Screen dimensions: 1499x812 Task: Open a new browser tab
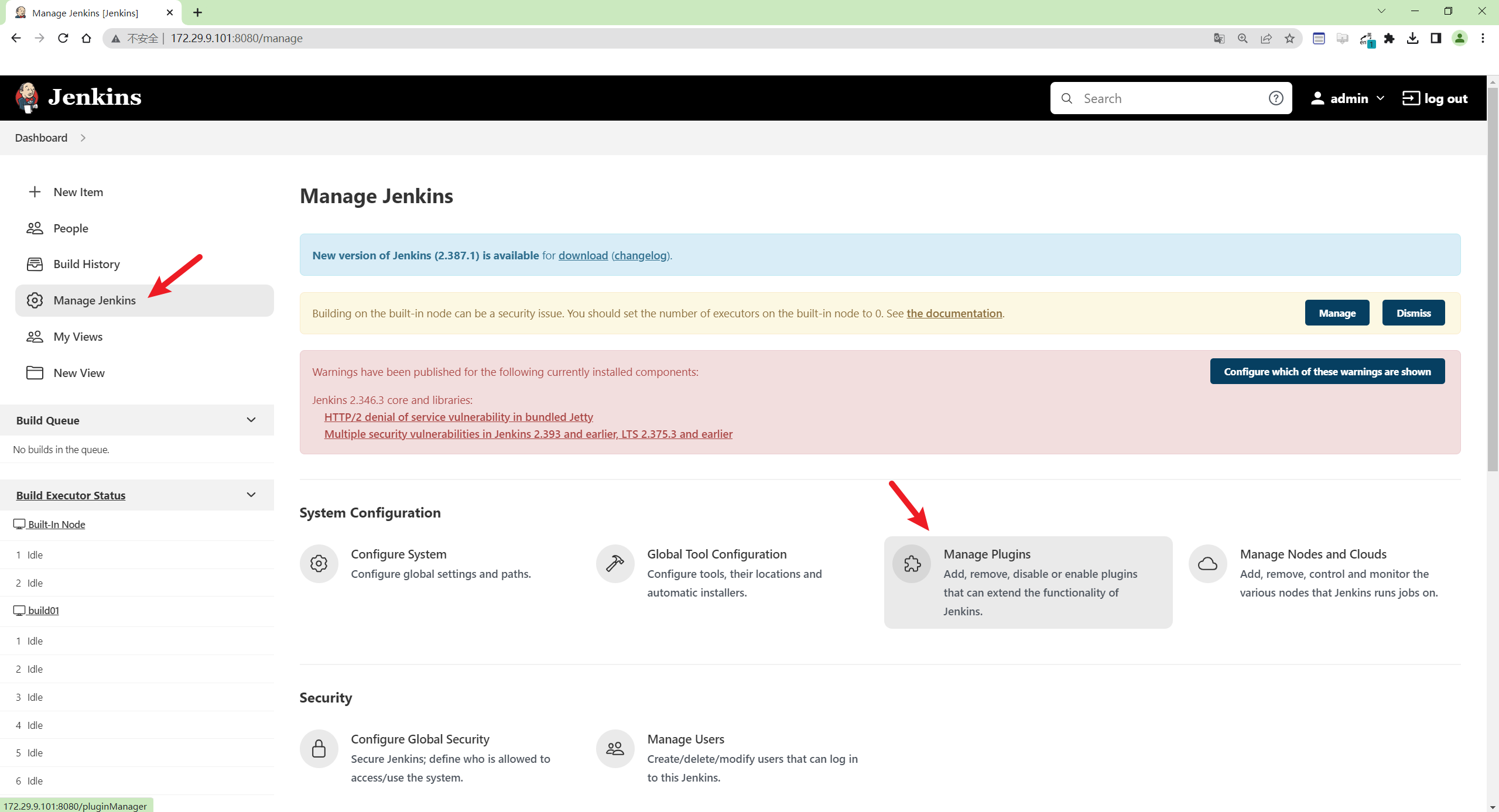[x=197, y=12]
